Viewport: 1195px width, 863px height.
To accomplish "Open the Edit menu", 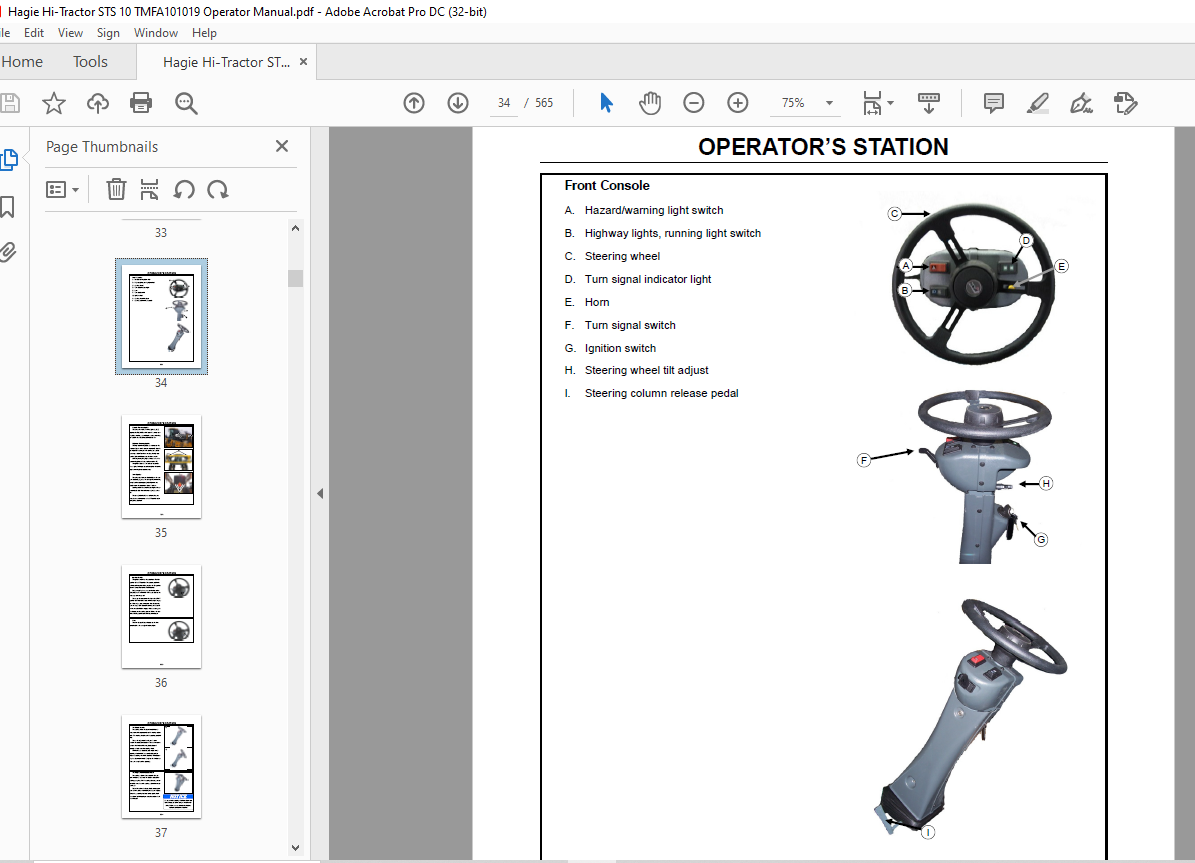I will pos(34,33).
